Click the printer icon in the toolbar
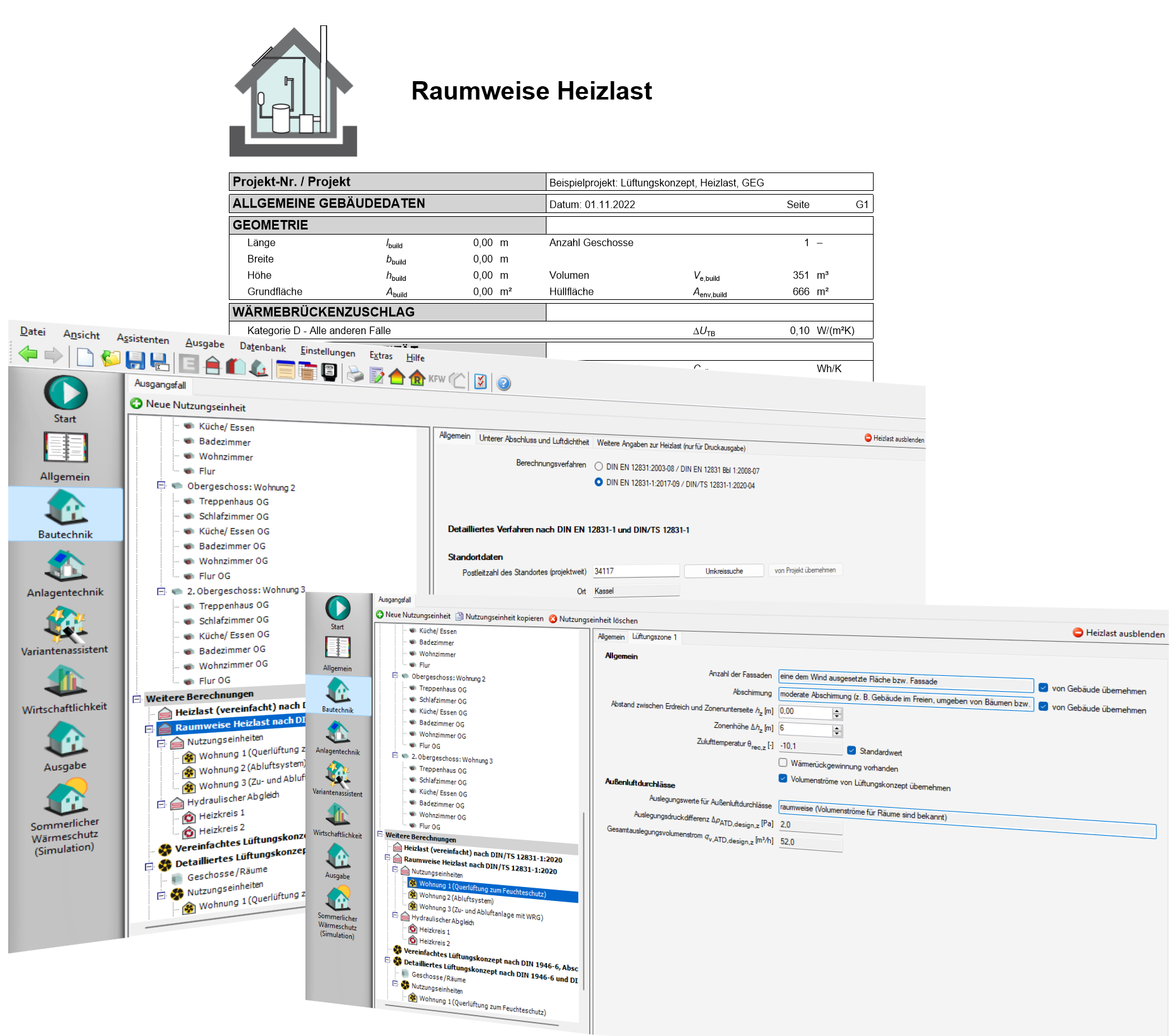The width and height of the screenshot is (1176, 1036). (x=355, y=375)
